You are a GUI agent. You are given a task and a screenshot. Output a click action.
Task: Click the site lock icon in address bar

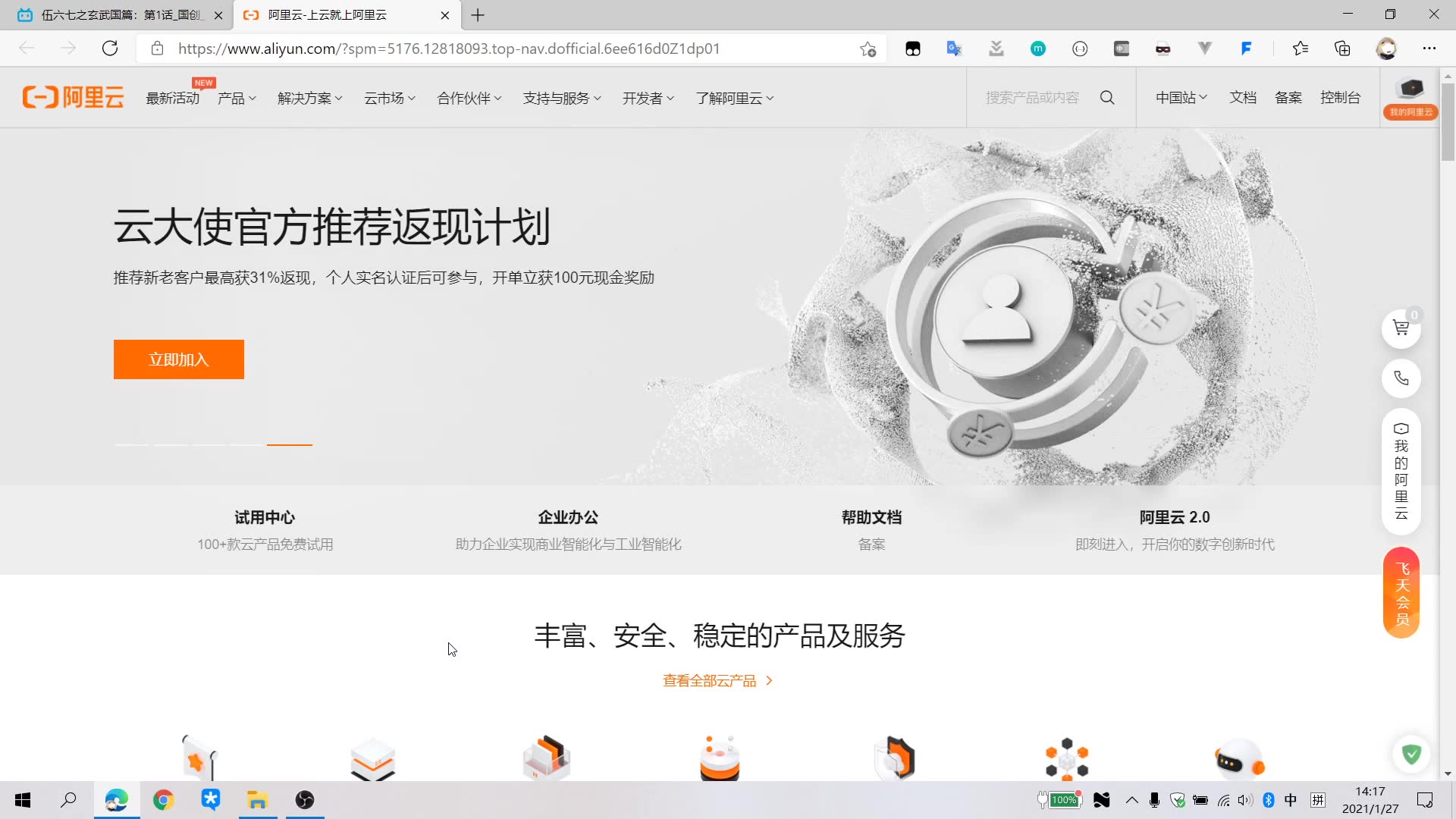[x=157, y=49]
